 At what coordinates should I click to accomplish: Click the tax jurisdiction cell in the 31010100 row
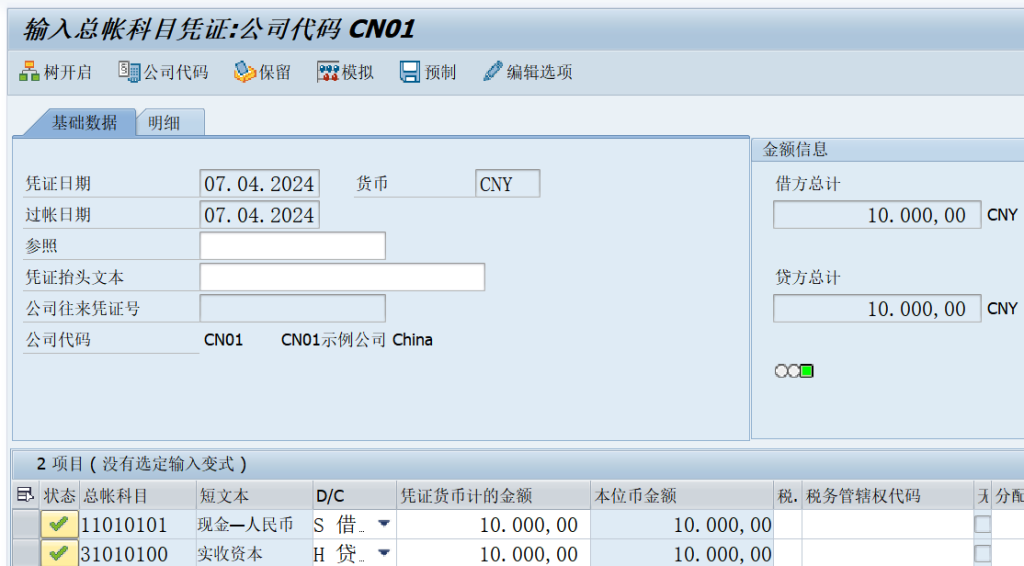pos(887,554)
